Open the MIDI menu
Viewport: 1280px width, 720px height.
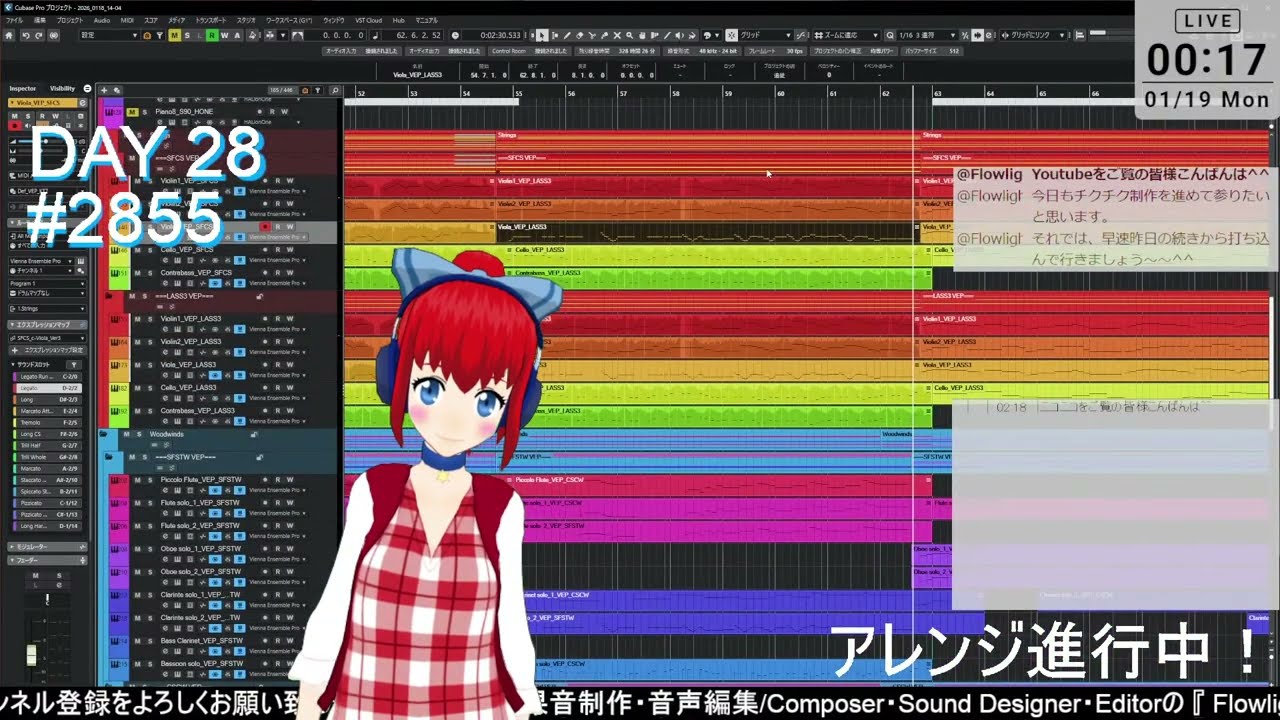(x=127, y=20)
